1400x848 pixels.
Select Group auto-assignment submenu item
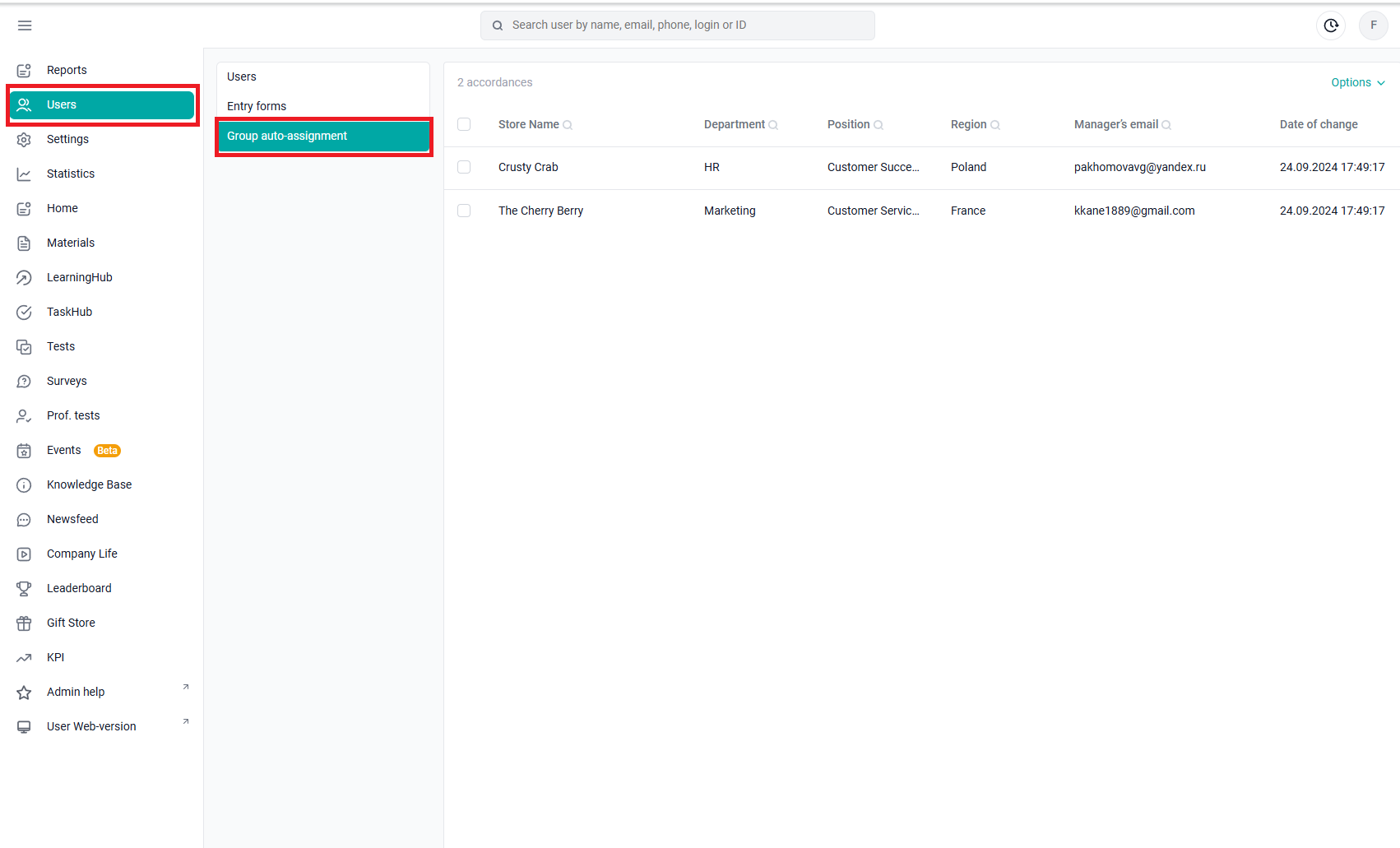pos(323,136)
